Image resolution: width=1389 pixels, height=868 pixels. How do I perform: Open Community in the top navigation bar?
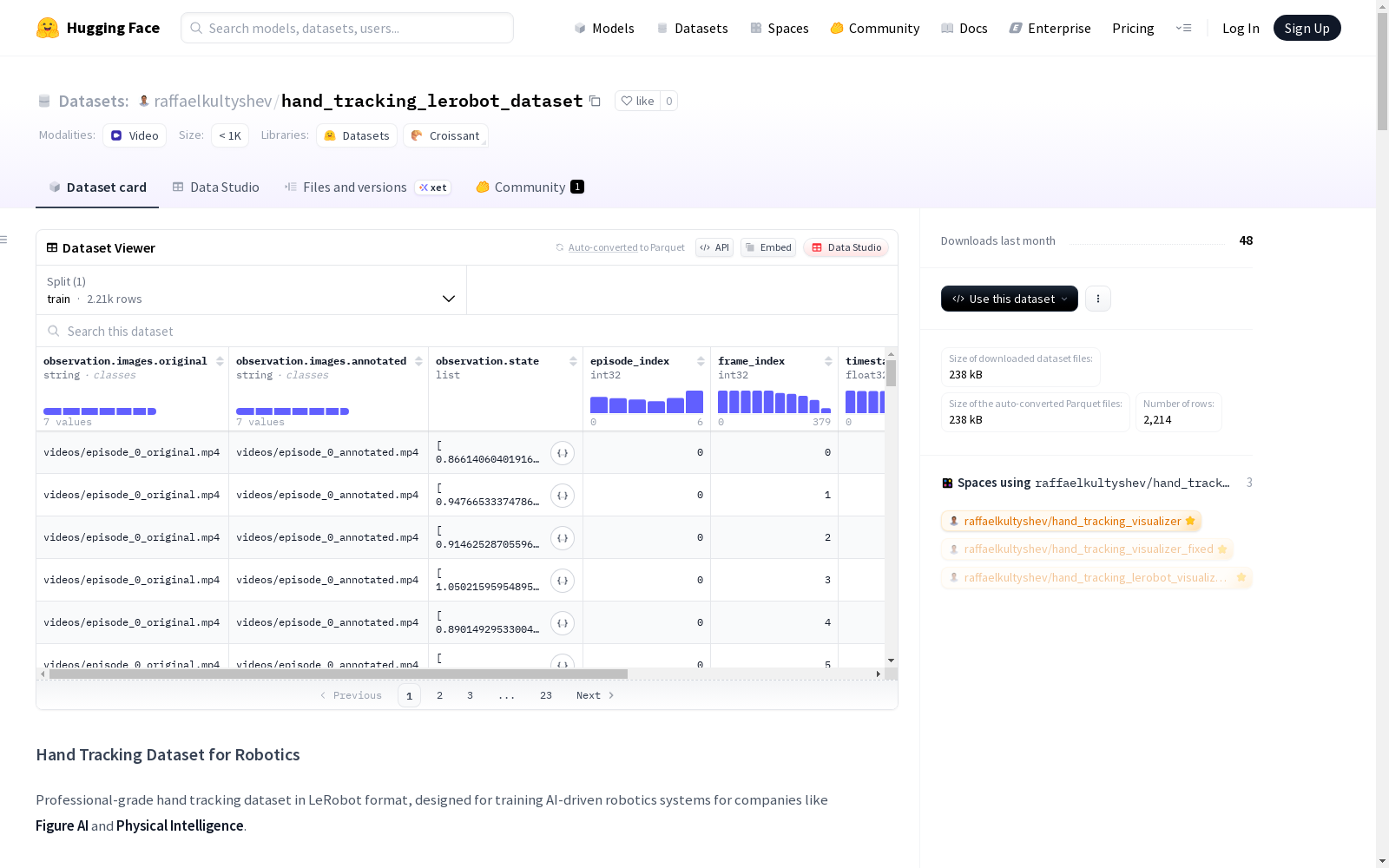point(874,28)
